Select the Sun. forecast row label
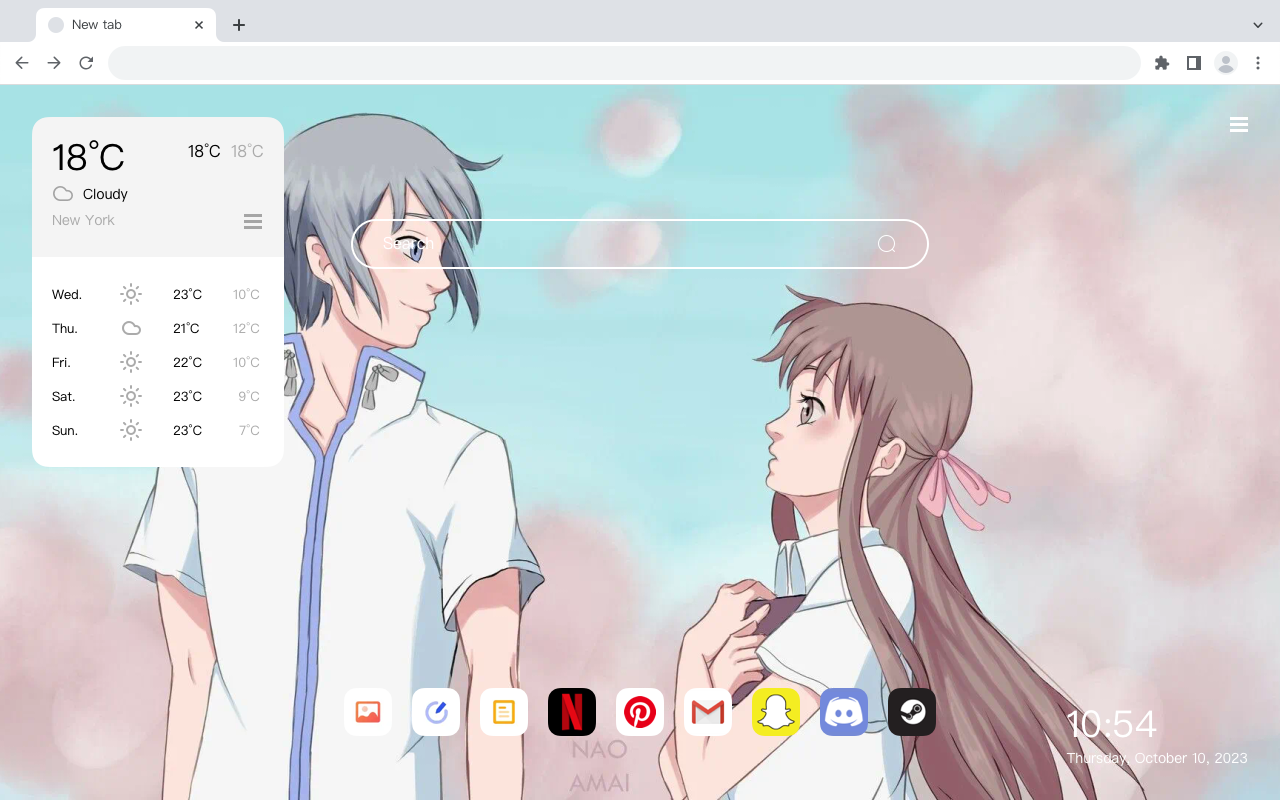The width and height of the screenshot is (1280, 800). [65, 430]
